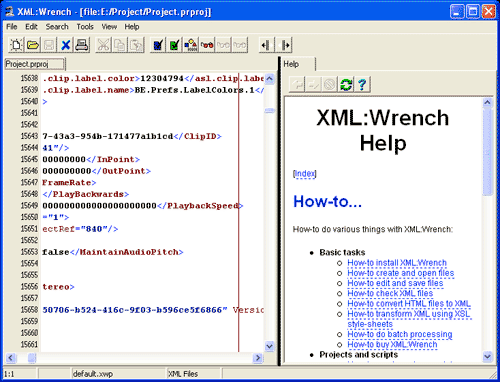Click the editor vertical scrollbar thumb
The width and height of the screenshot is (500, 382).
point(269,110)
